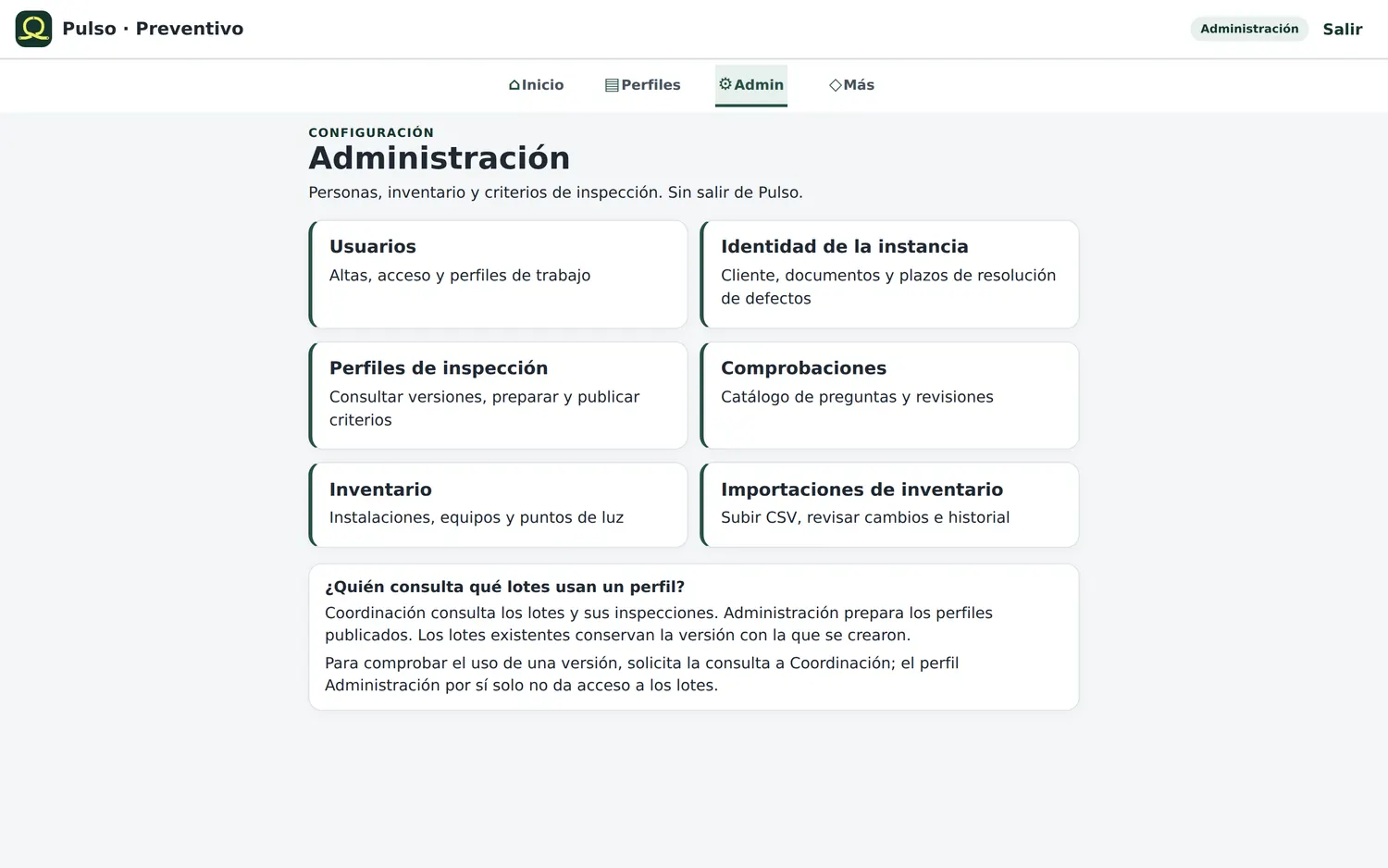The image size is (1388, 868).
Task: Open the Inventario card
Action: pos(498,504)
